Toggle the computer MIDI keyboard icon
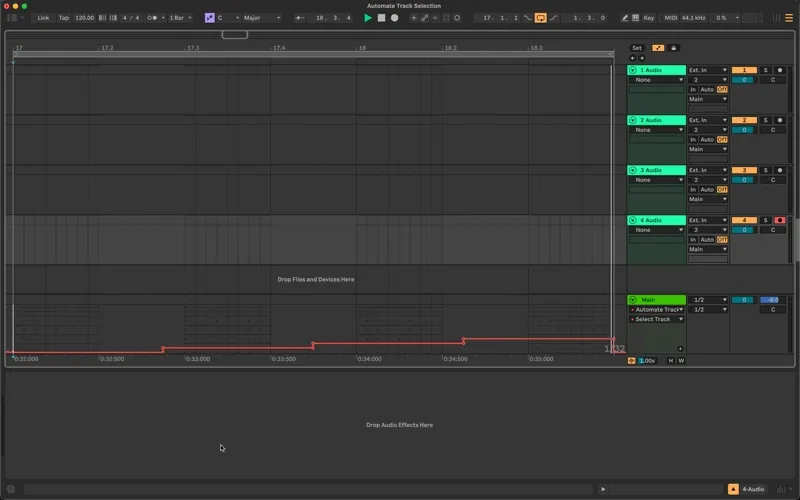This screenshot has height=500, width=800. coord(635,18)
